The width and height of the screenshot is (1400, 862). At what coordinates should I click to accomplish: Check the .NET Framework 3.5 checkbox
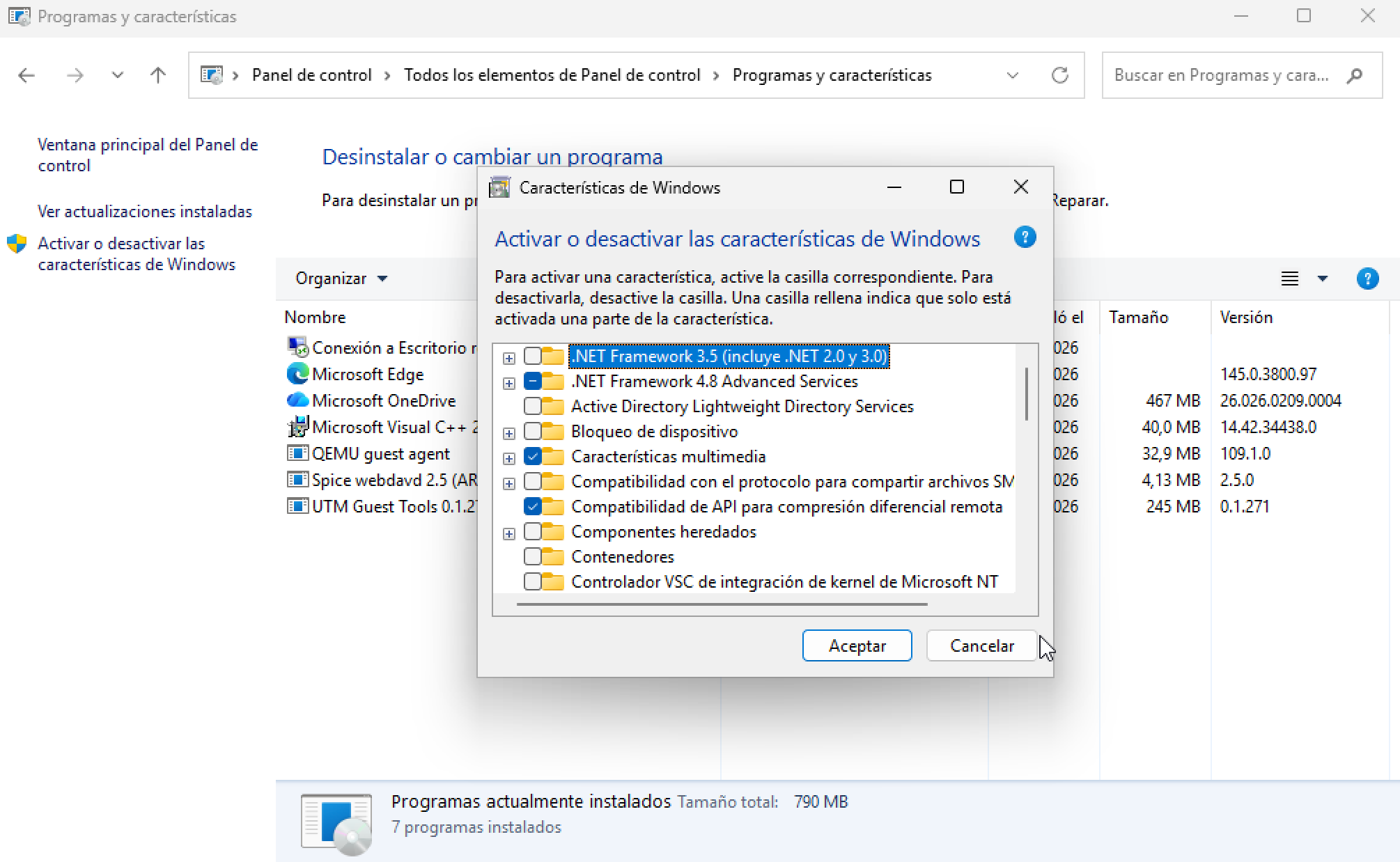tap(533, 356)
